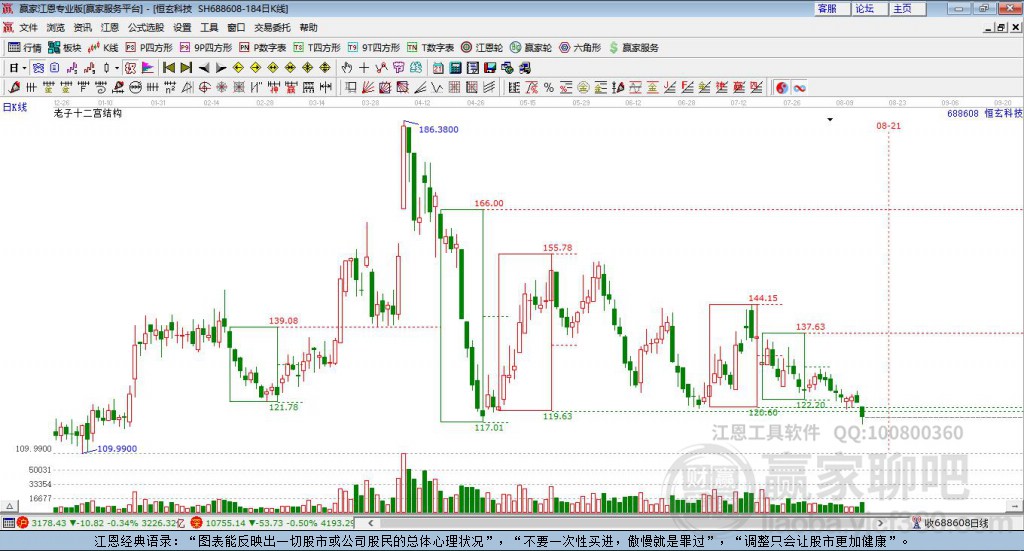
Task: Launch the 江恩轮 Gann wheel
Action: [482, 48]
